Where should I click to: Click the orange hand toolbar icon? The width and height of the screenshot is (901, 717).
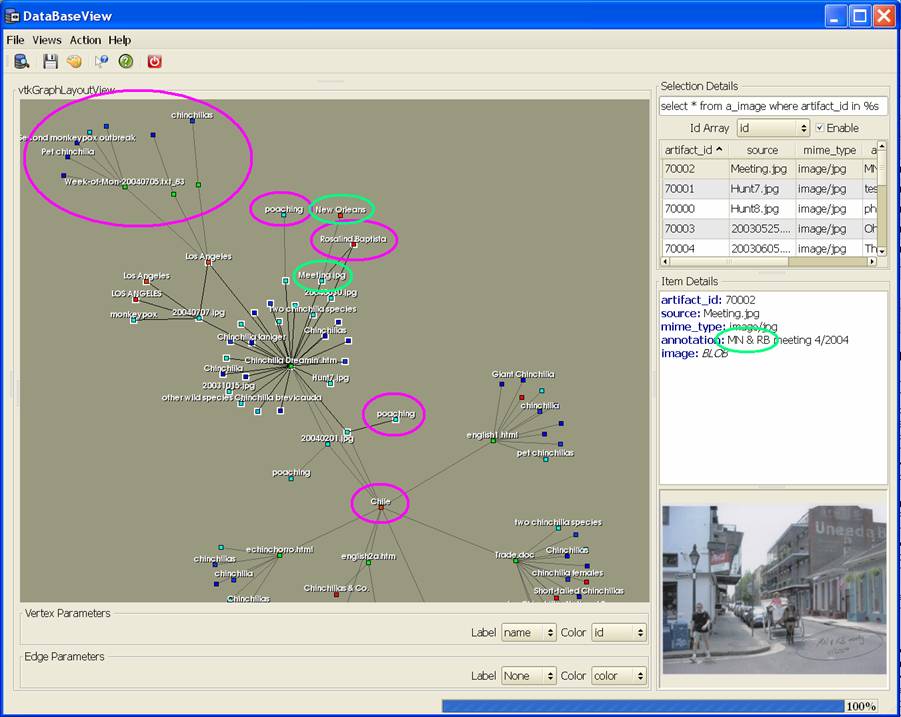coord(74,62)
